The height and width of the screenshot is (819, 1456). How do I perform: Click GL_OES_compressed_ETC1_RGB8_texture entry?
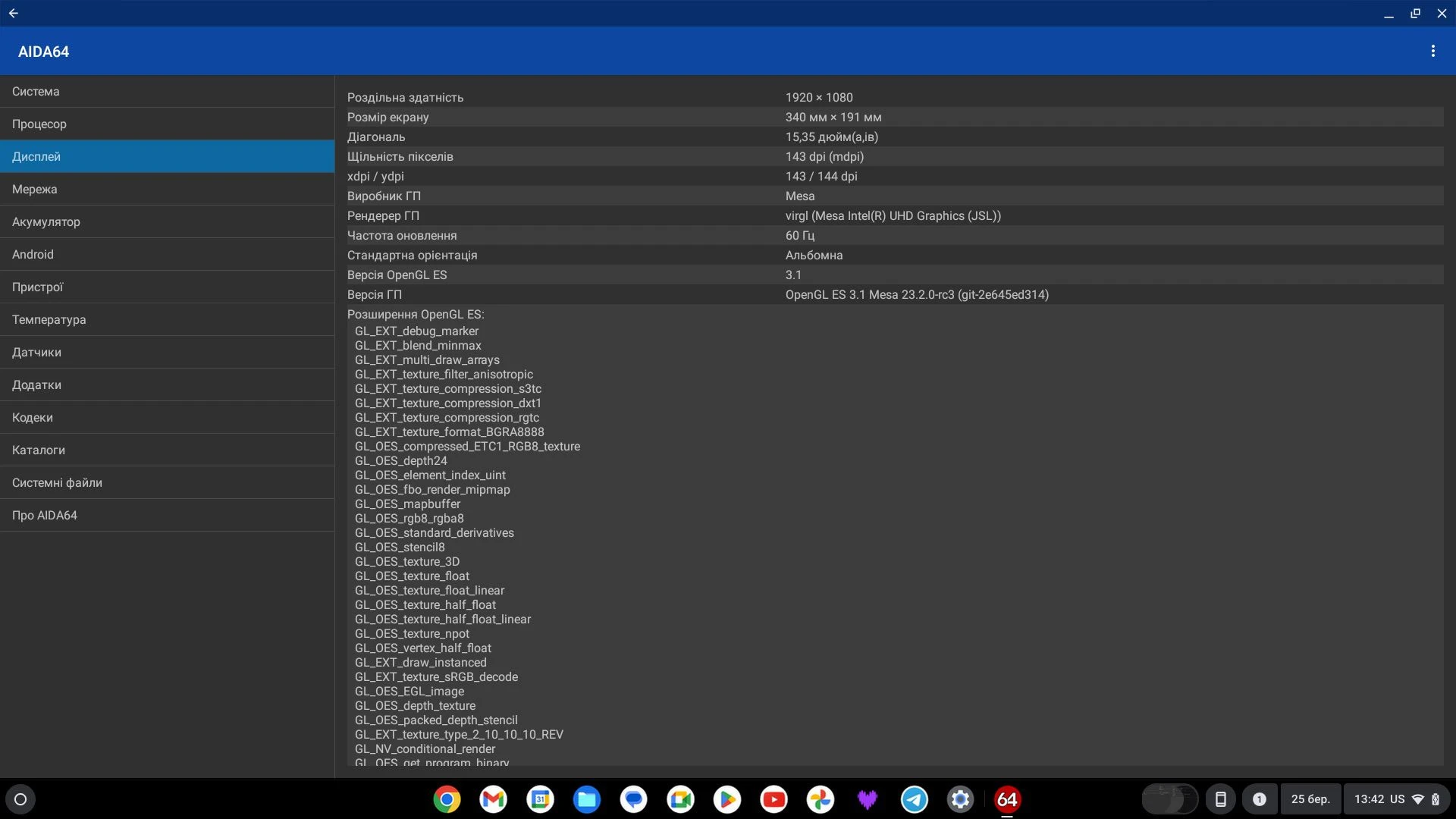(x=467, y=447)
